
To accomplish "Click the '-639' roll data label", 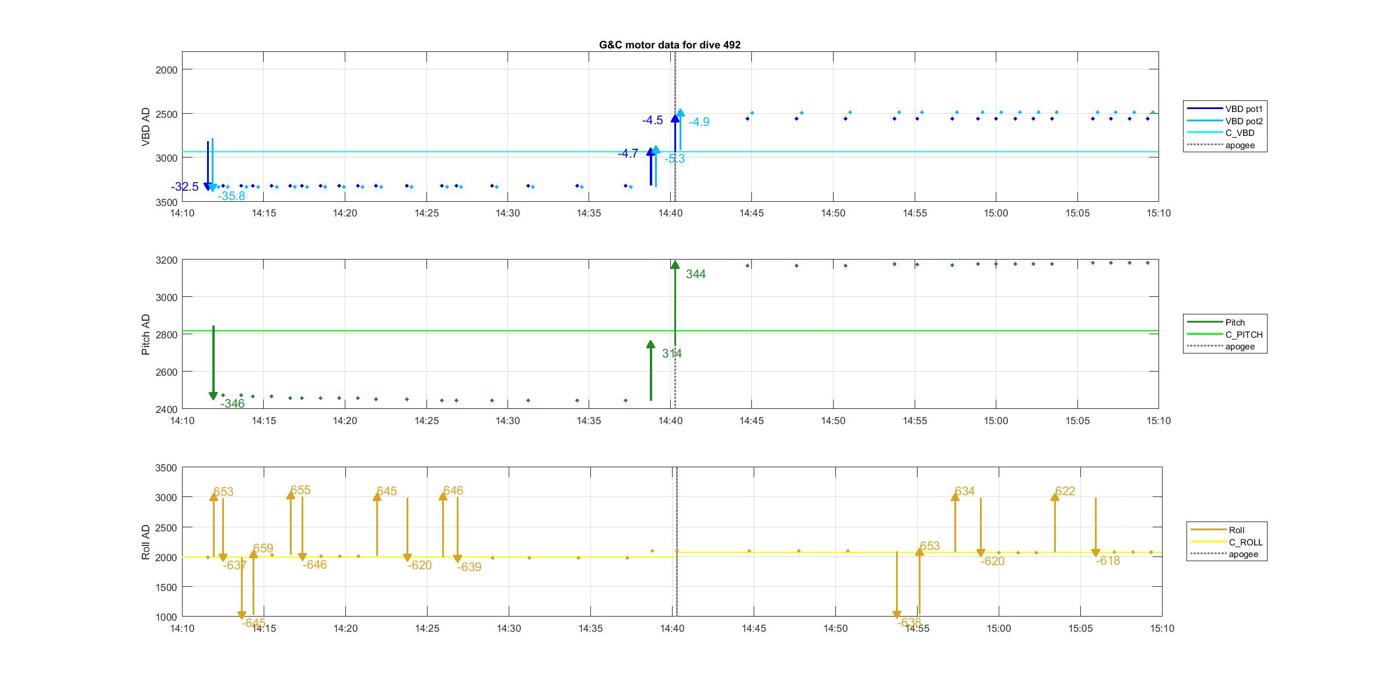I will click(470, 567).
